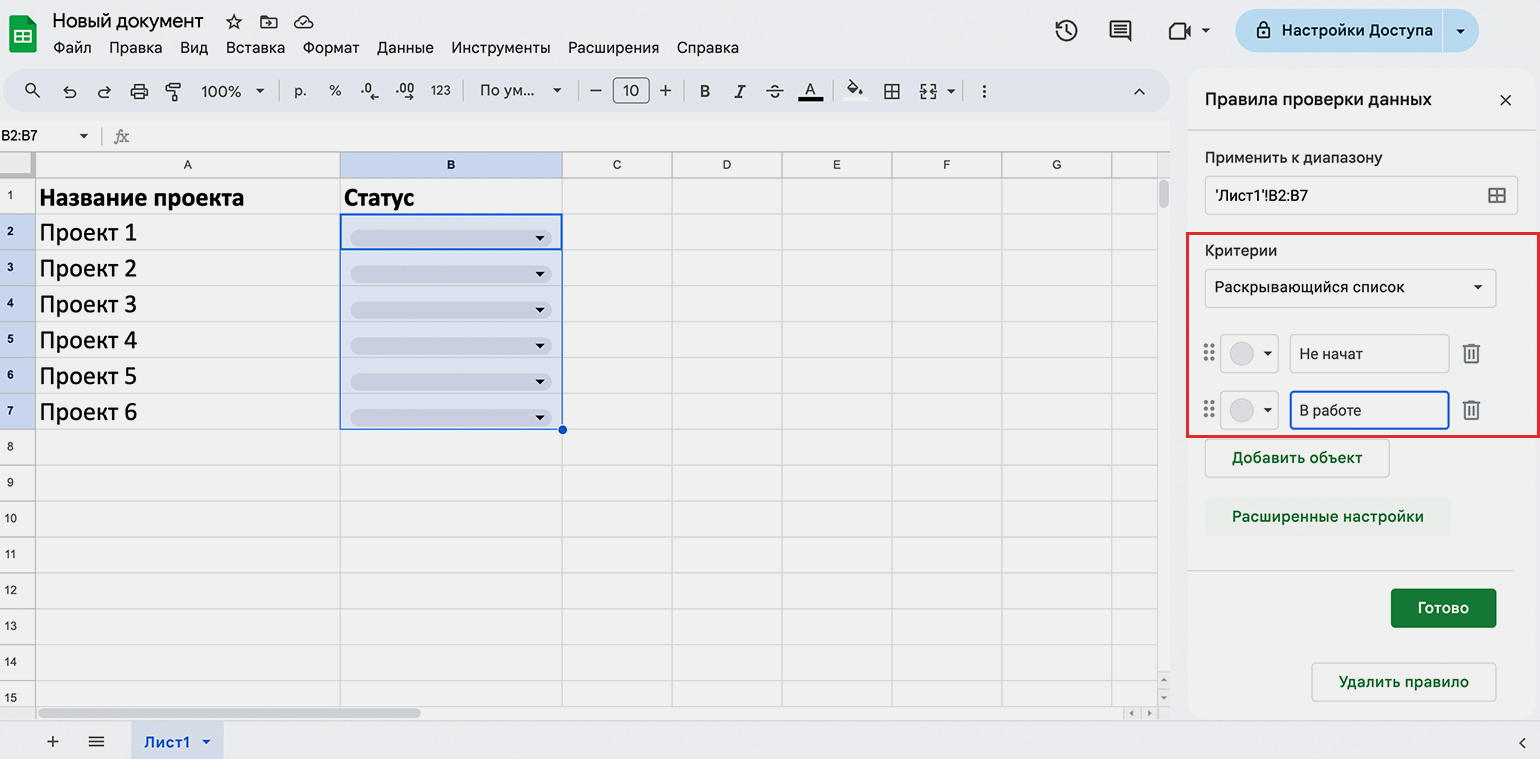1540x759 pixels.
Task: Increase decimal places
Action: tap(405, 91)
